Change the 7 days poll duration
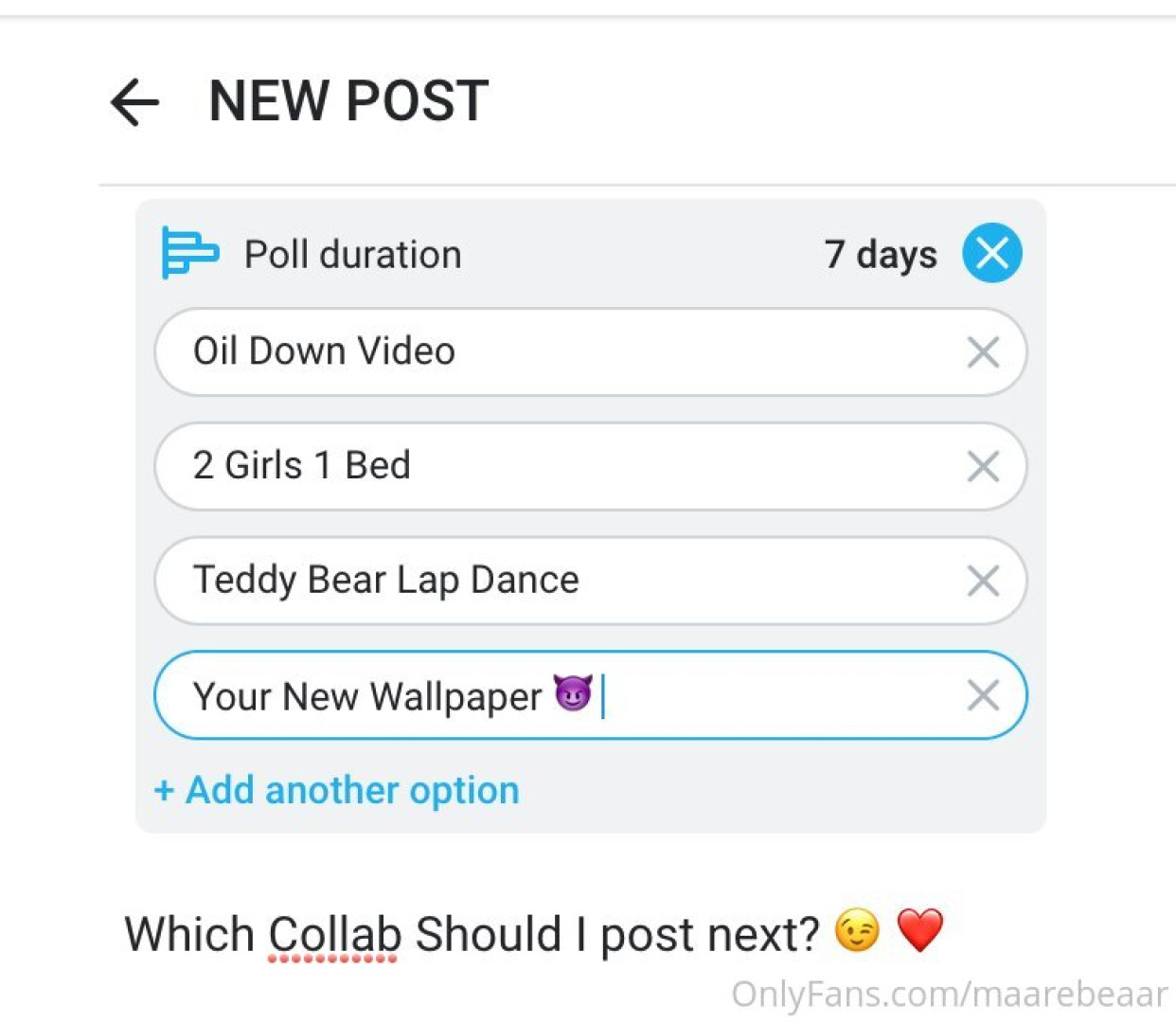This screenshot has width=1176, height=1023. point(880,254)
